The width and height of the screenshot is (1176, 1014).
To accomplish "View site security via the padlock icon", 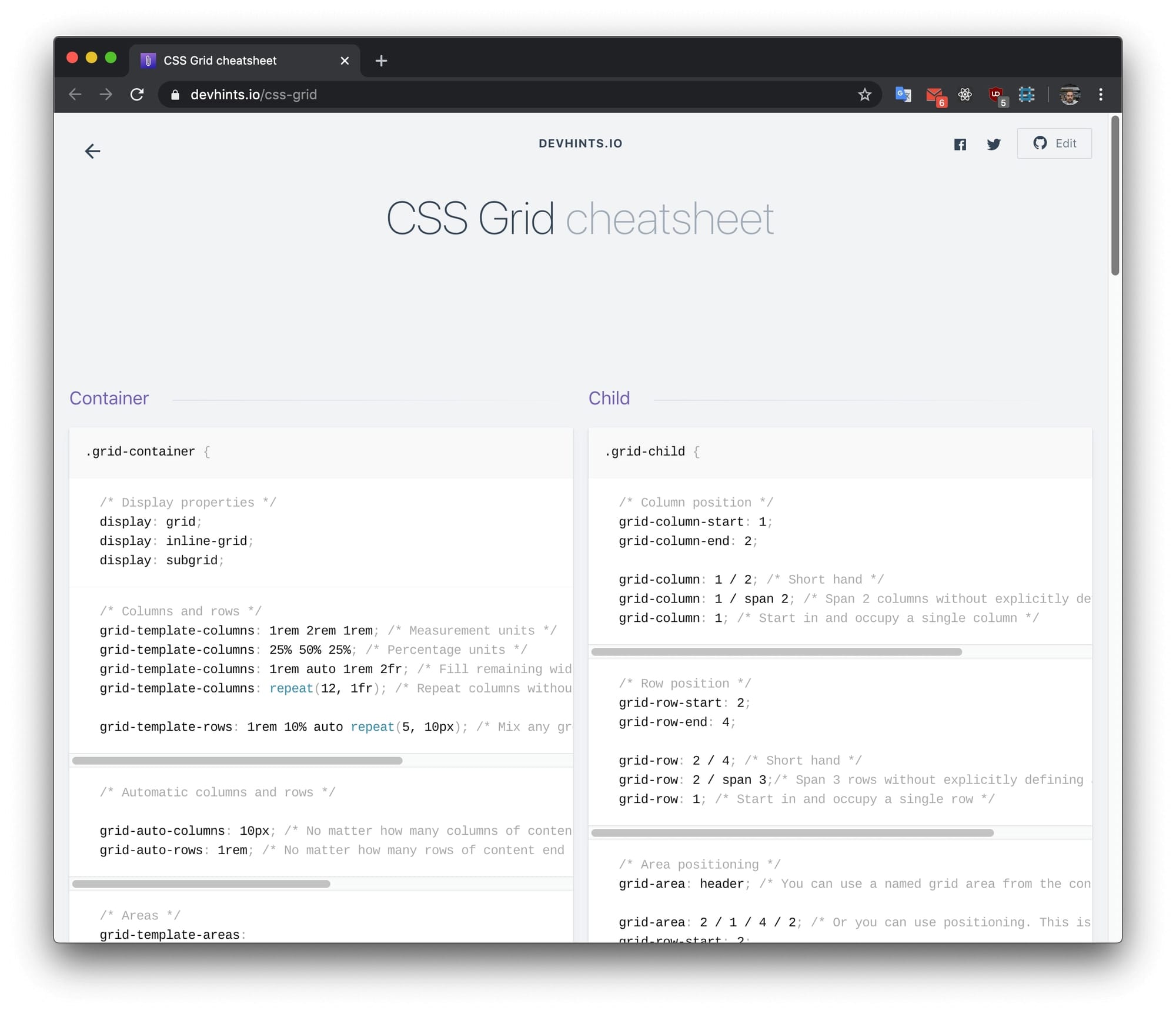I will coord(175,95).
